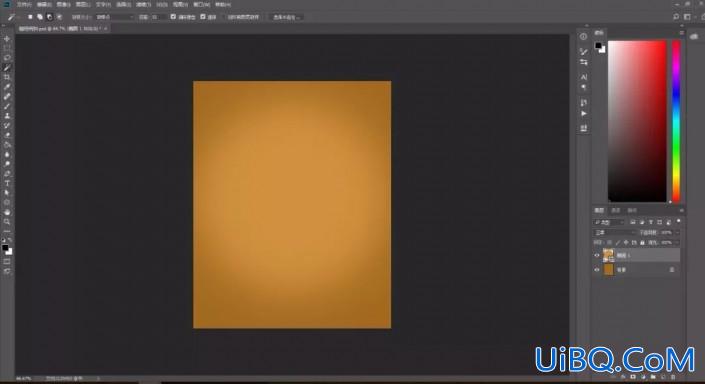This screenshot has height=384, width=705.
Task: Select the Lasso tool
Action: pyautogui.click(x=7, y=58)
